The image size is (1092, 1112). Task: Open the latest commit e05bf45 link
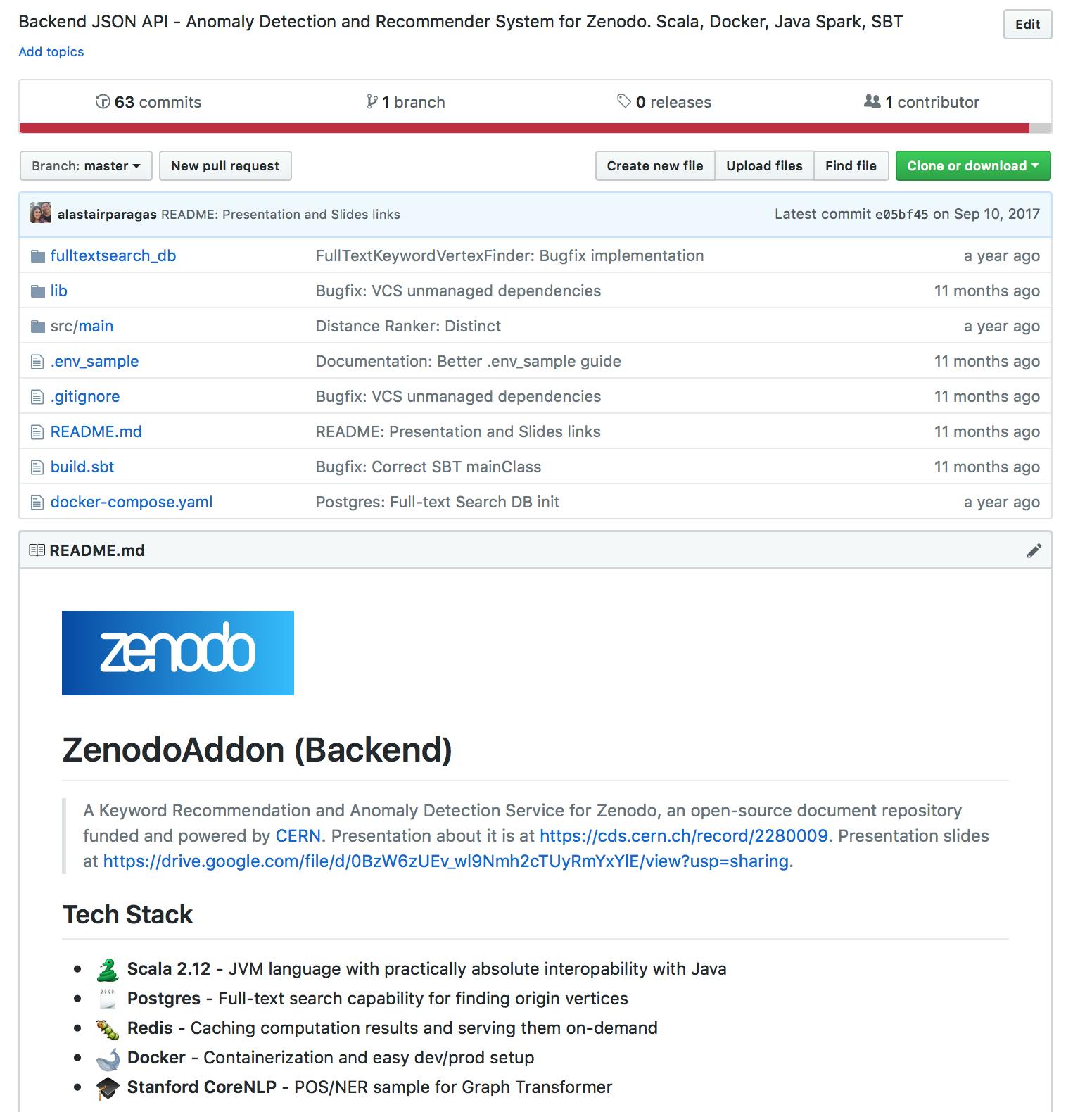(901, 215)
